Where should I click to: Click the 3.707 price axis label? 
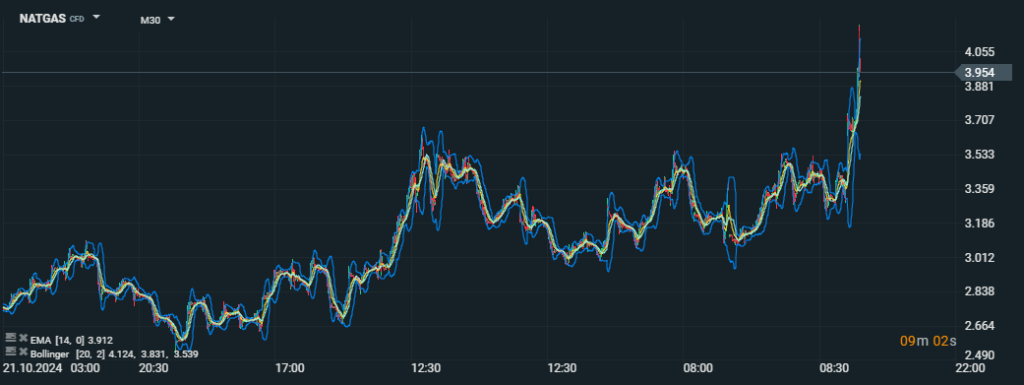tap(979, 119)
